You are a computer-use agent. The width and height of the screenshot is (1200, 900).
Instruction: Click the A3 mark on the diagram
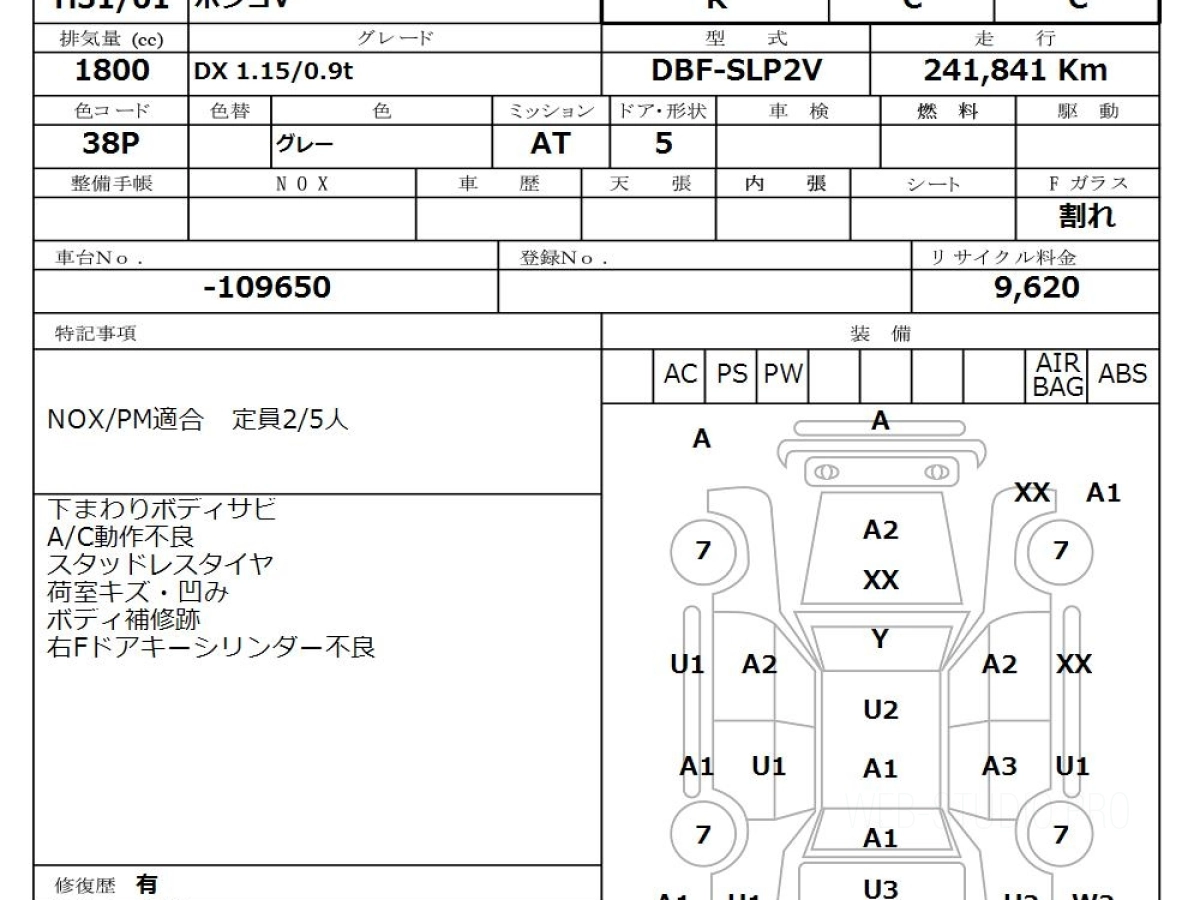point(999,766)
